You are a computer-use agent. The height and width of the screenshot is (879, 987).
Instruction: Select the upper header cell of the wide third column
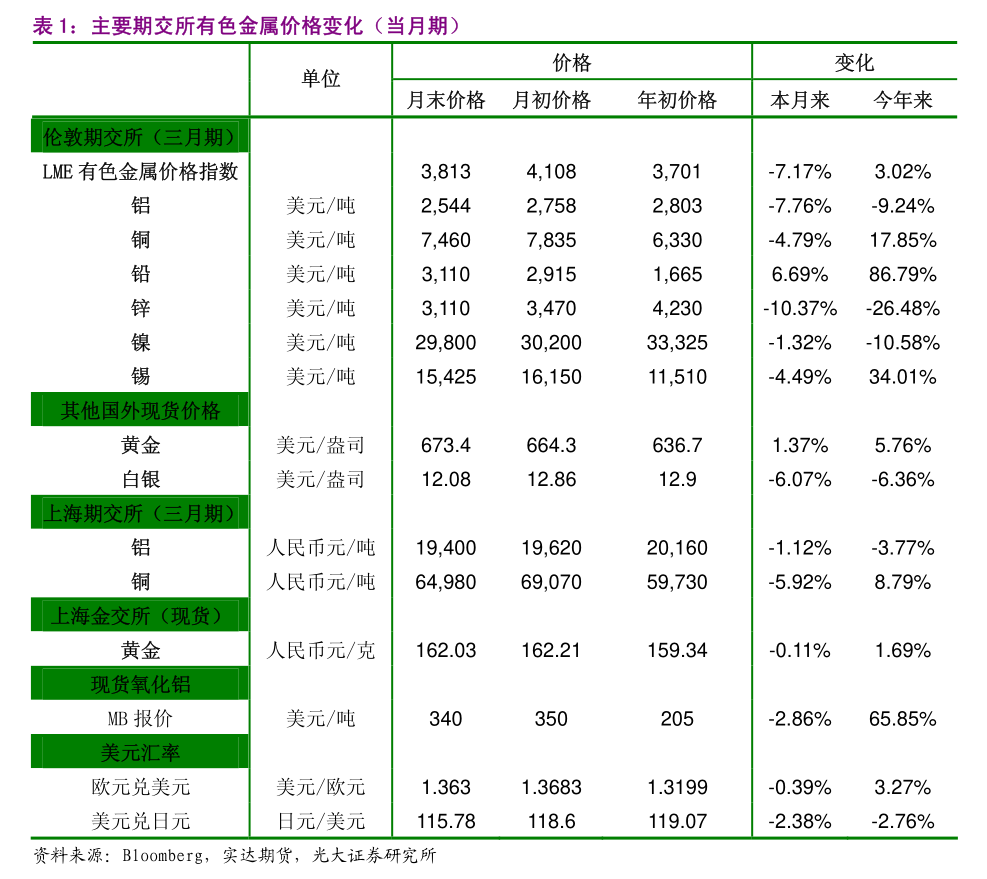click(572, 61)
